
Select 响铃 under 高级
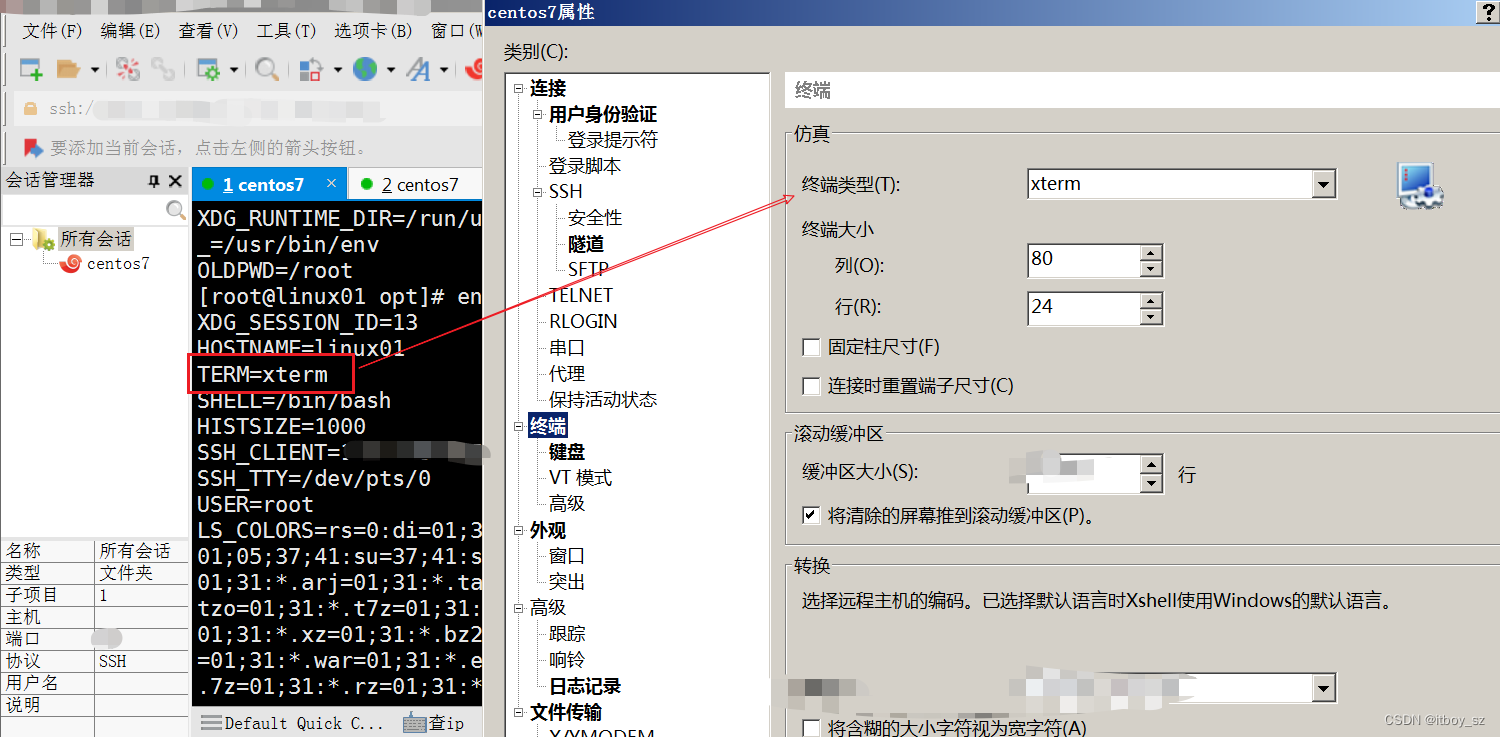point(567,660)
